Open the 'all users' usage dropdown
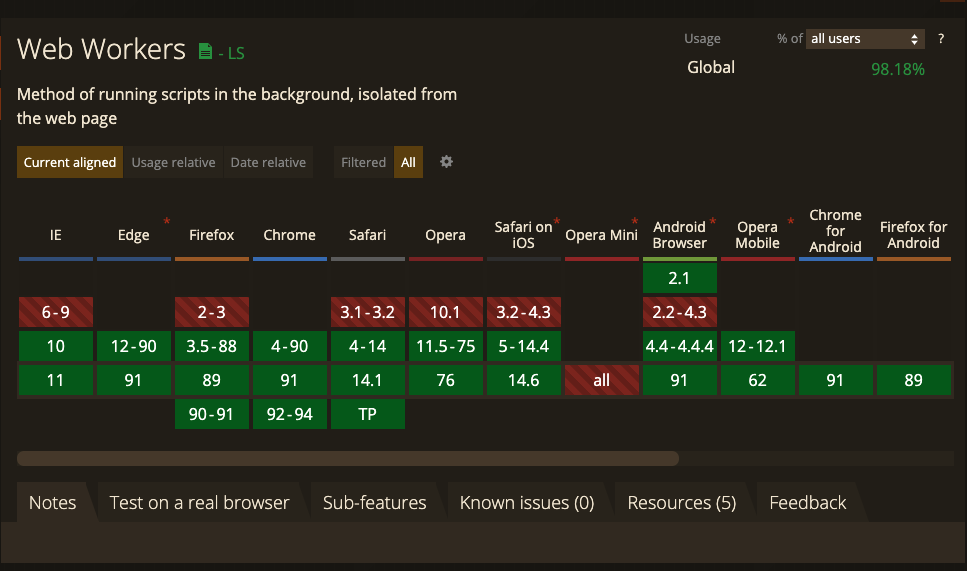The width and height of the screenshot is (967, 571). (x=865, y=39)
